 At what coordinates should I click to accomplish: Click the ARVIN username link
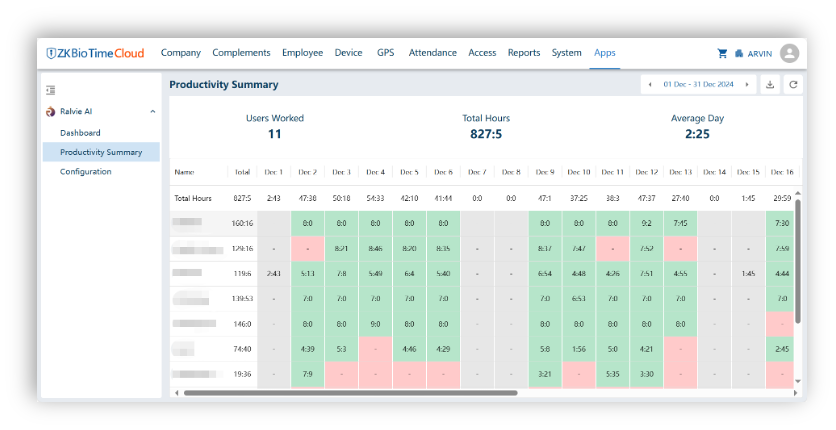tap(760, 54)
